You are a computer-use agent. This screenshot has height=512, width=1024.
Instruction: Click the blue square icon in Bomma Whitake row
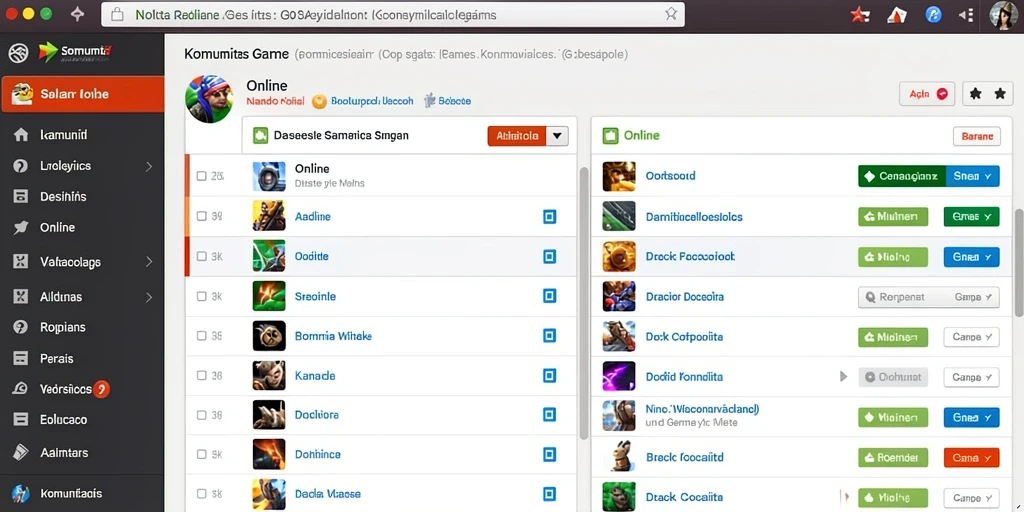pos(550,336)
